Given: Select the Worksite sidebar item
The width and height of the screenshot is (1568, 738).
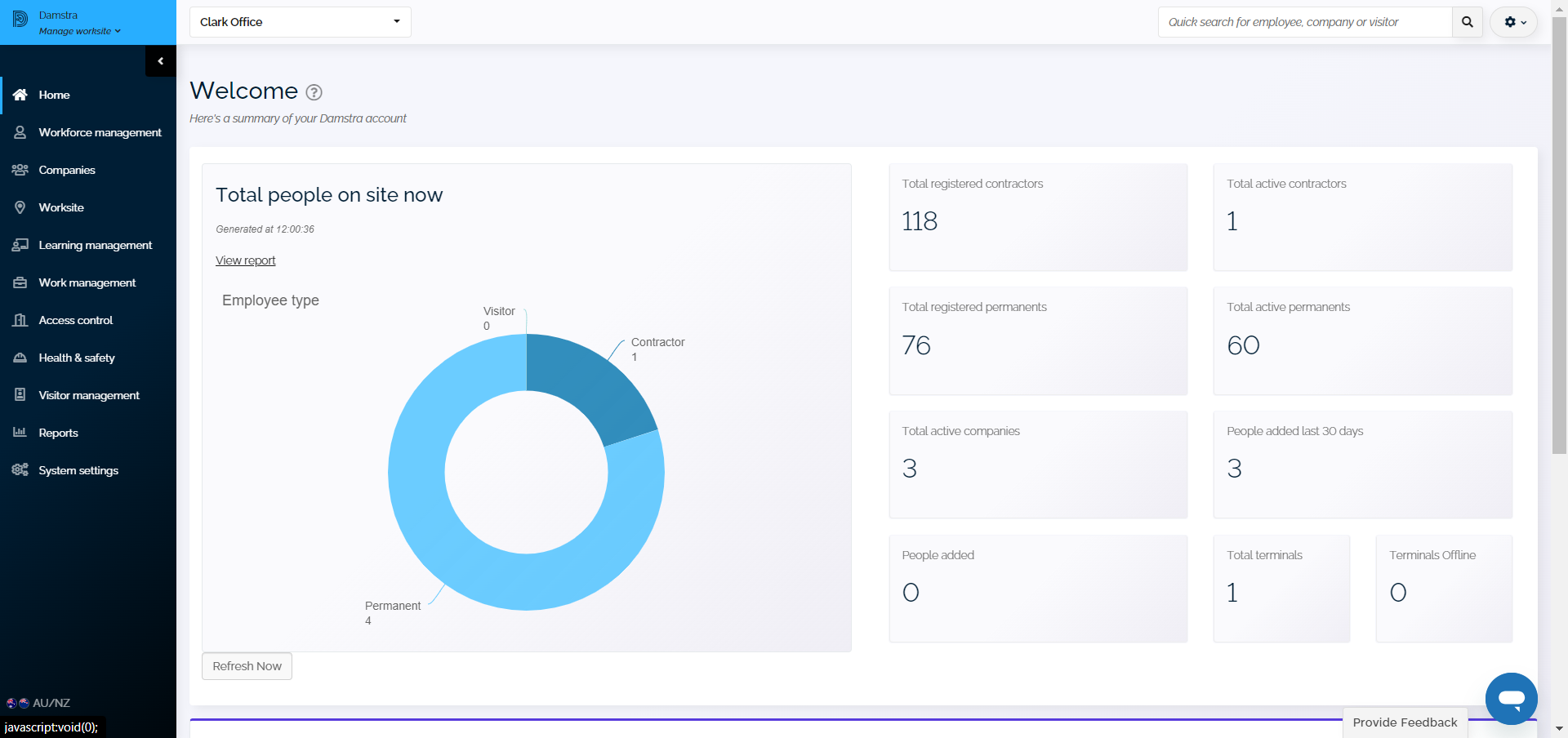Looking at the screenshot, I should (61, 207).
